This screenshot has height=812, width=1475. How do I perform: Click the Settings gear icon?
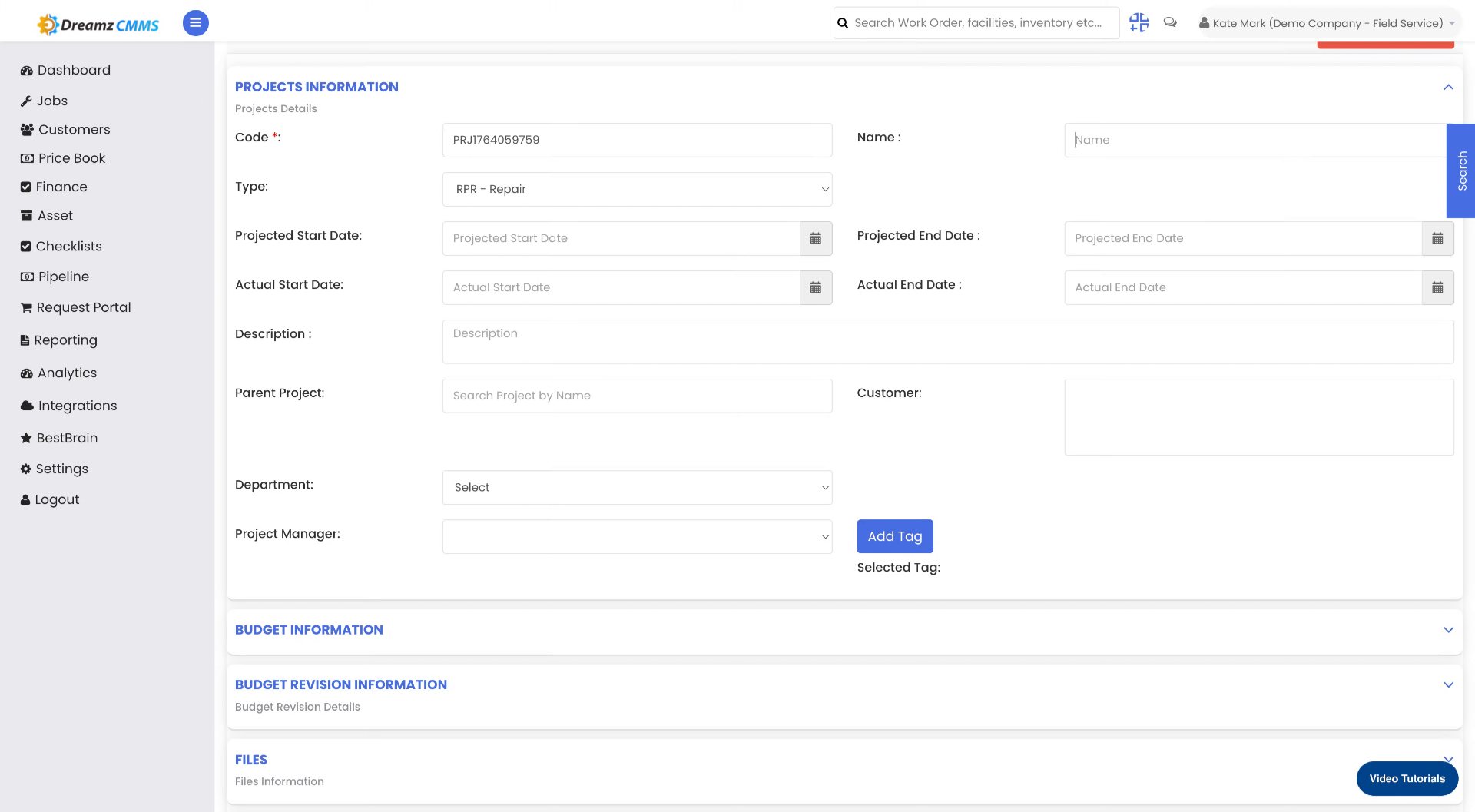point(26,469)
